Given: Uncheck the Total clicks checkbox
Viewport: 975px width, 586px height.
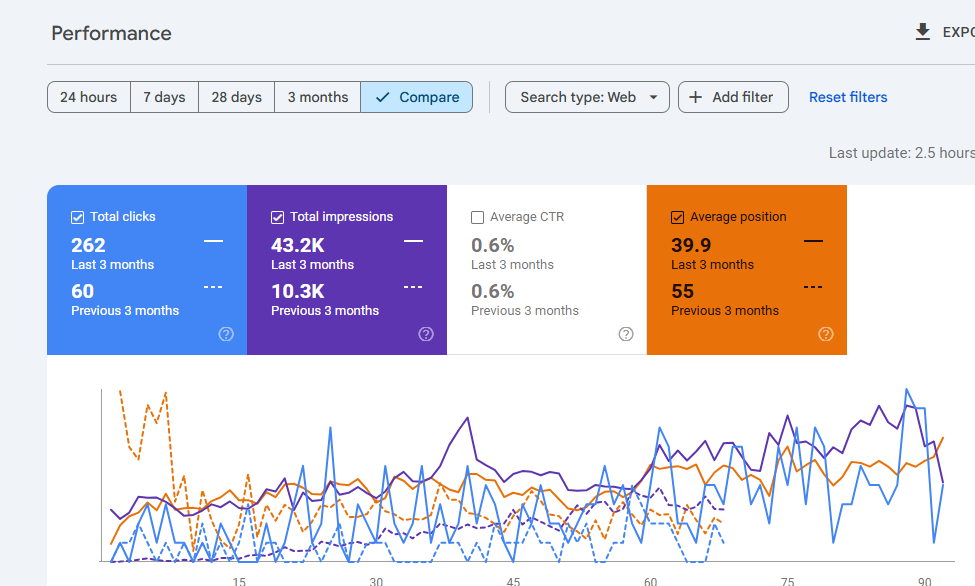Looking at the screenshot, I should [x=78, y=217].
